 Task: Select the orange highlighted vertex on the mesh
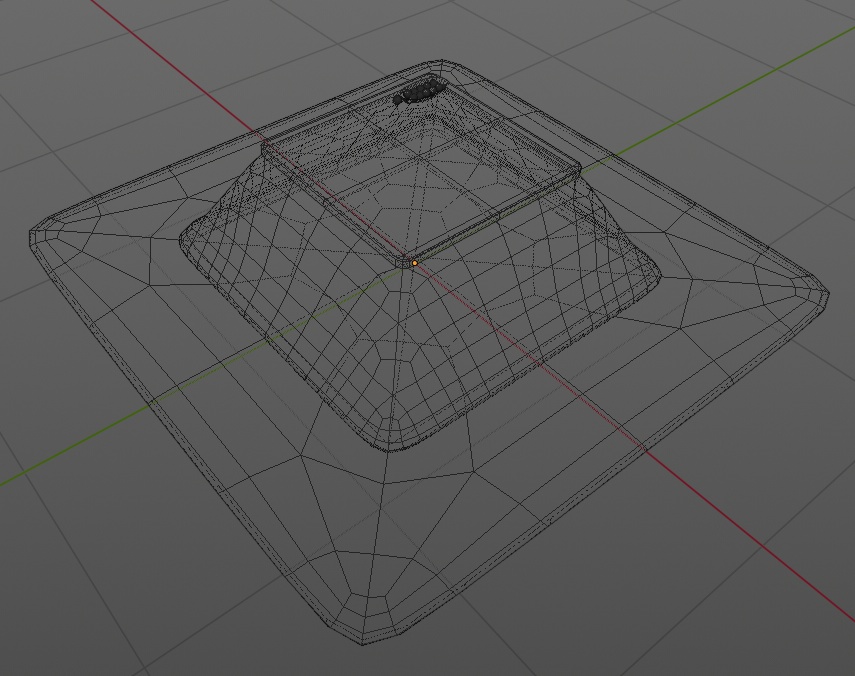coord(414,263)
